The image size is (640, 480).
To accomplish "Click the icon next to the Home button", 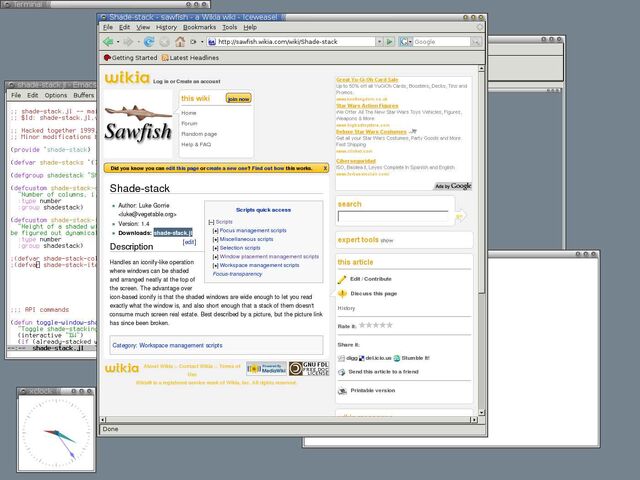I will (193, 42).
